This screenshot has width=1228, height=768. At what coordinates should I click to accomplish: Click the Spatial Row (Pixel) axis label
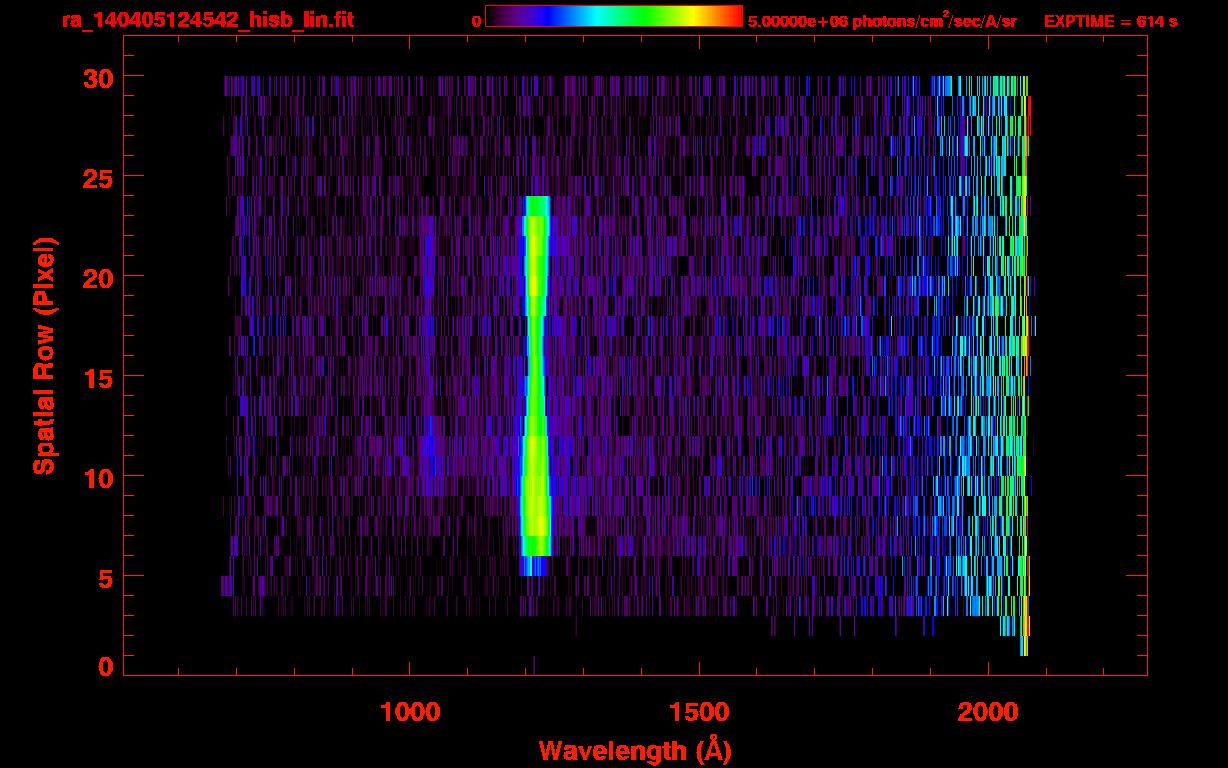coord(44,355)
